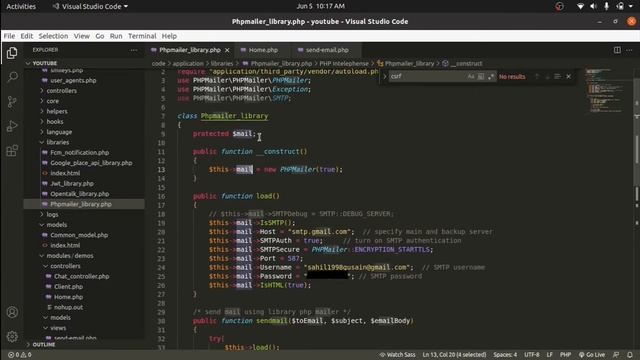Toggle Find in Selection in find widget
The height and width of the screenshot is (360, 640).
point(557,76)
